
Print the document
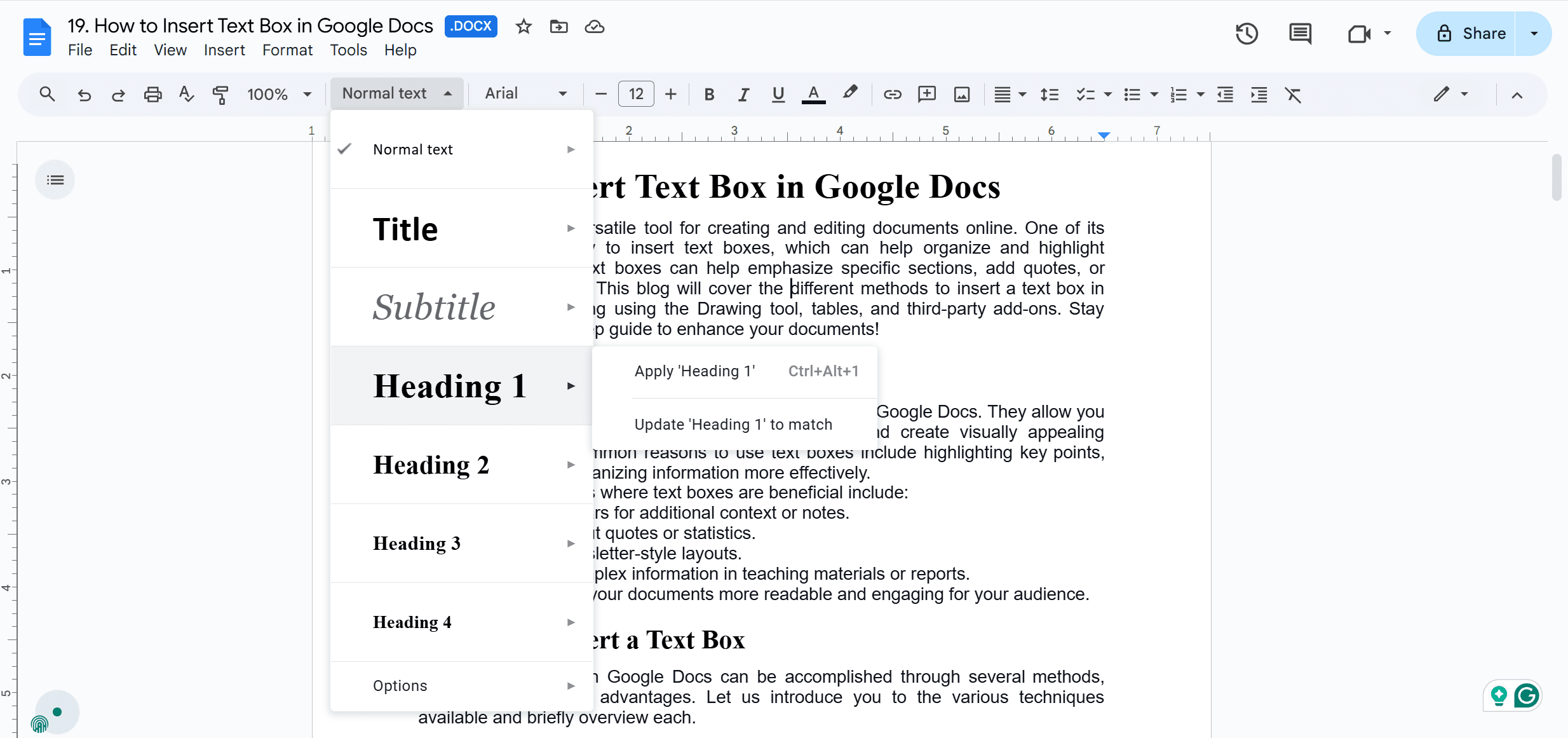pyautogui.click(x=152, y=95)
